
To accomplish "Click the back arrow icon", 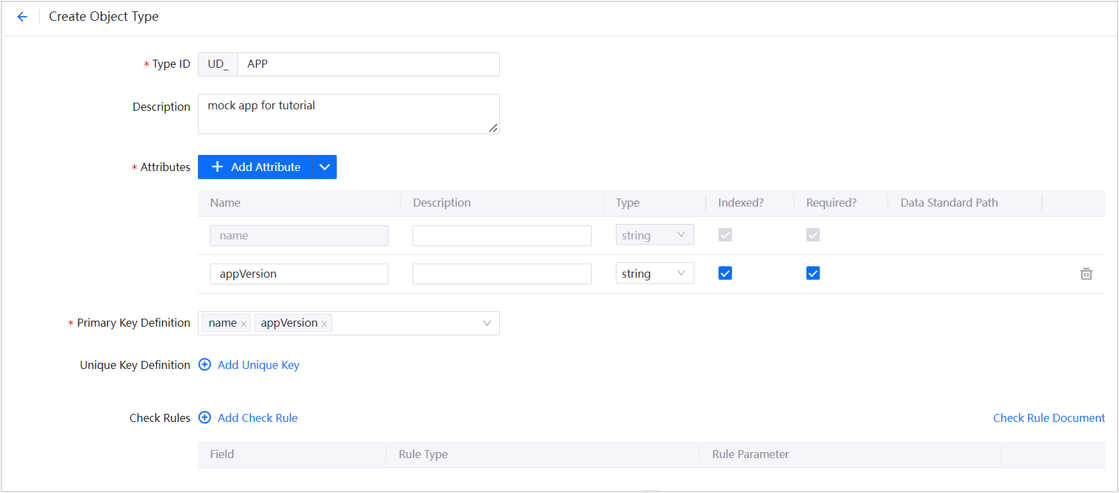I will pyautogui.click(x=22, y=17).
